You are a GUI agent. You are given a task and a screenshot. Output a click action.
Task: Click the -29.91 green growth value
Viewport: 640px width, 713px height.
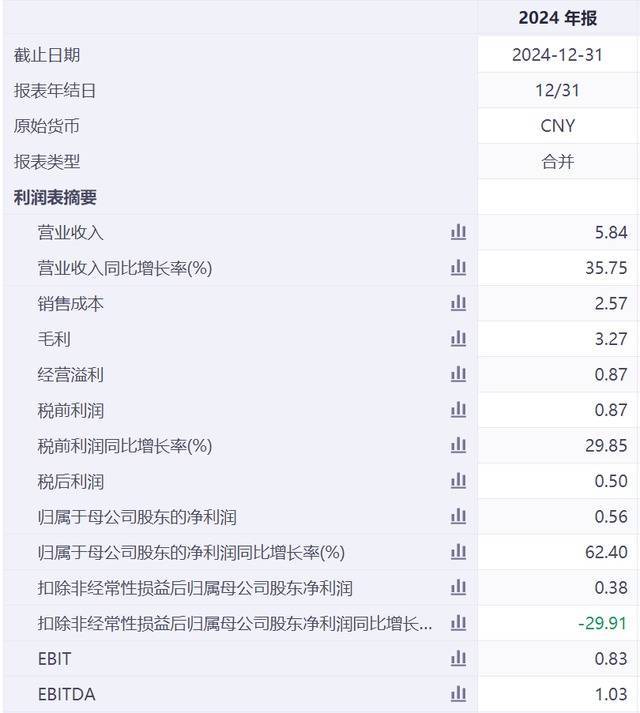pyautogui.click(x=602, y=623)
